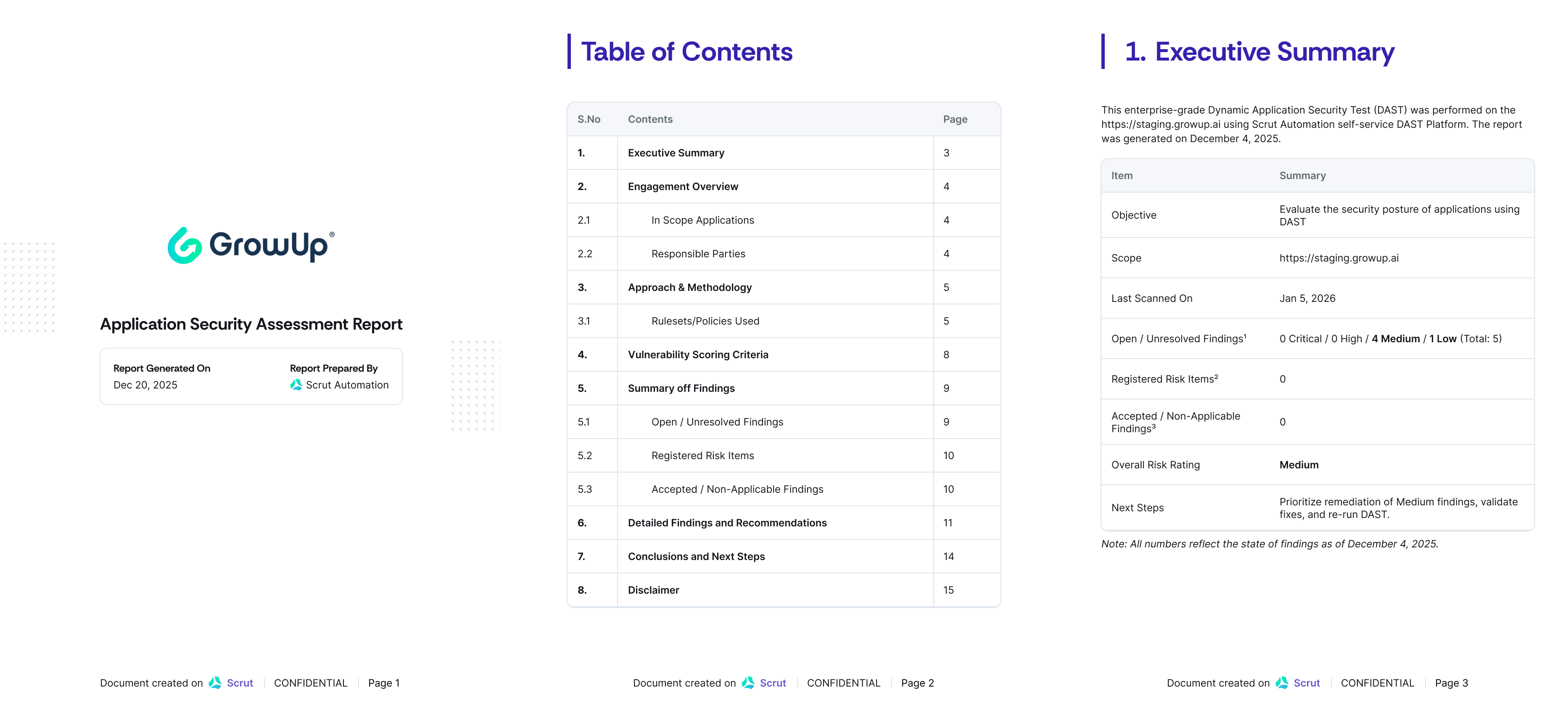Open Executive Summary contents entry

point(676,153)
